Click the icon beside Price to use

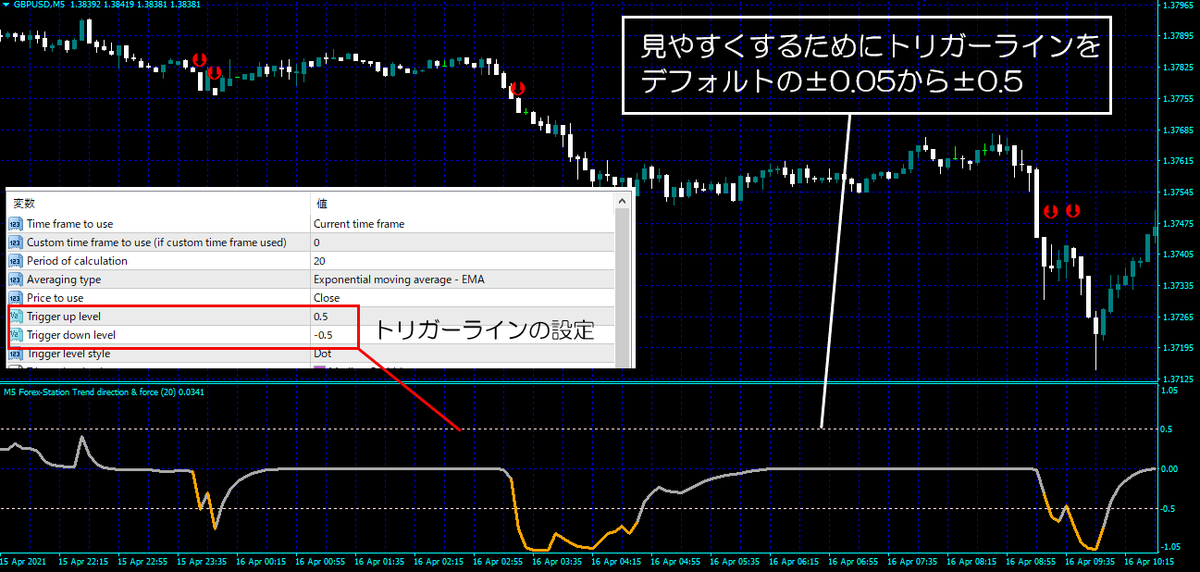[15, 298]
